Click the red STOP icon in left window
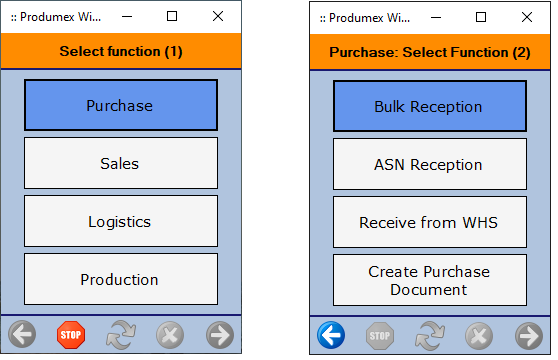The width and height of the screenshot is (558, 360). [71, 335]
